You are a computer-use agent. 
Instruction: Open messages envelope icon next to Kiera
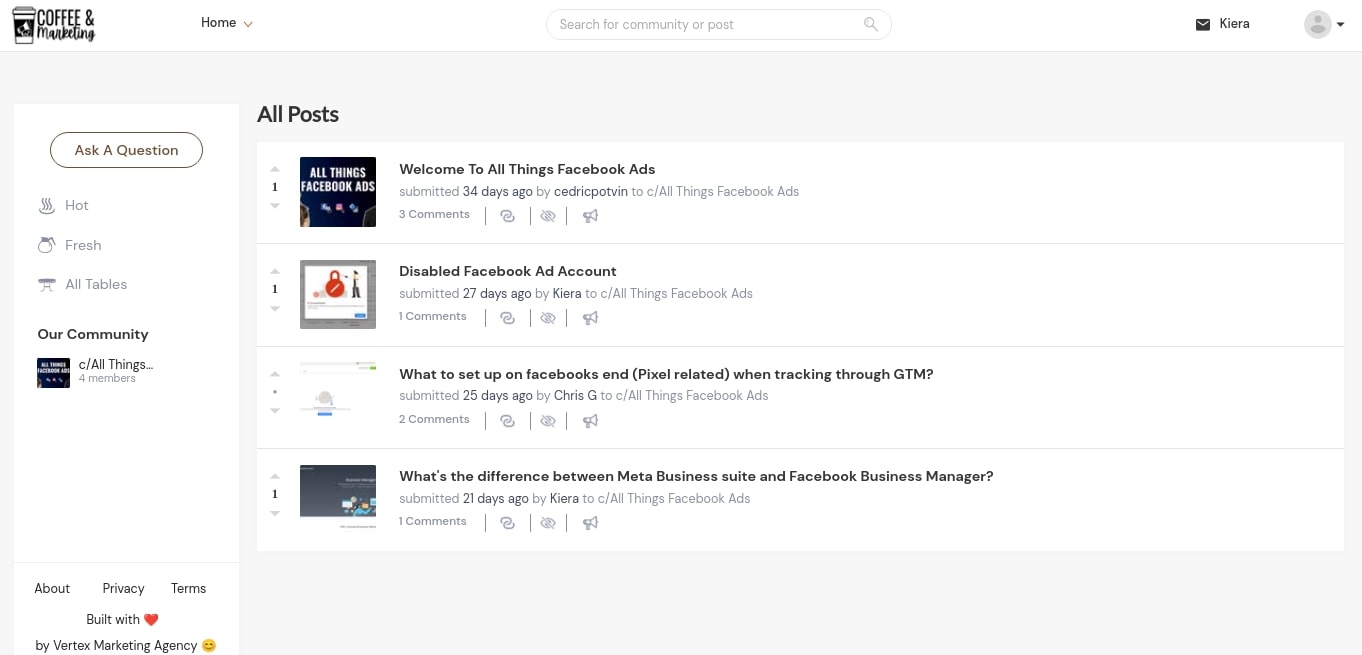click(x=1203, y=24)
